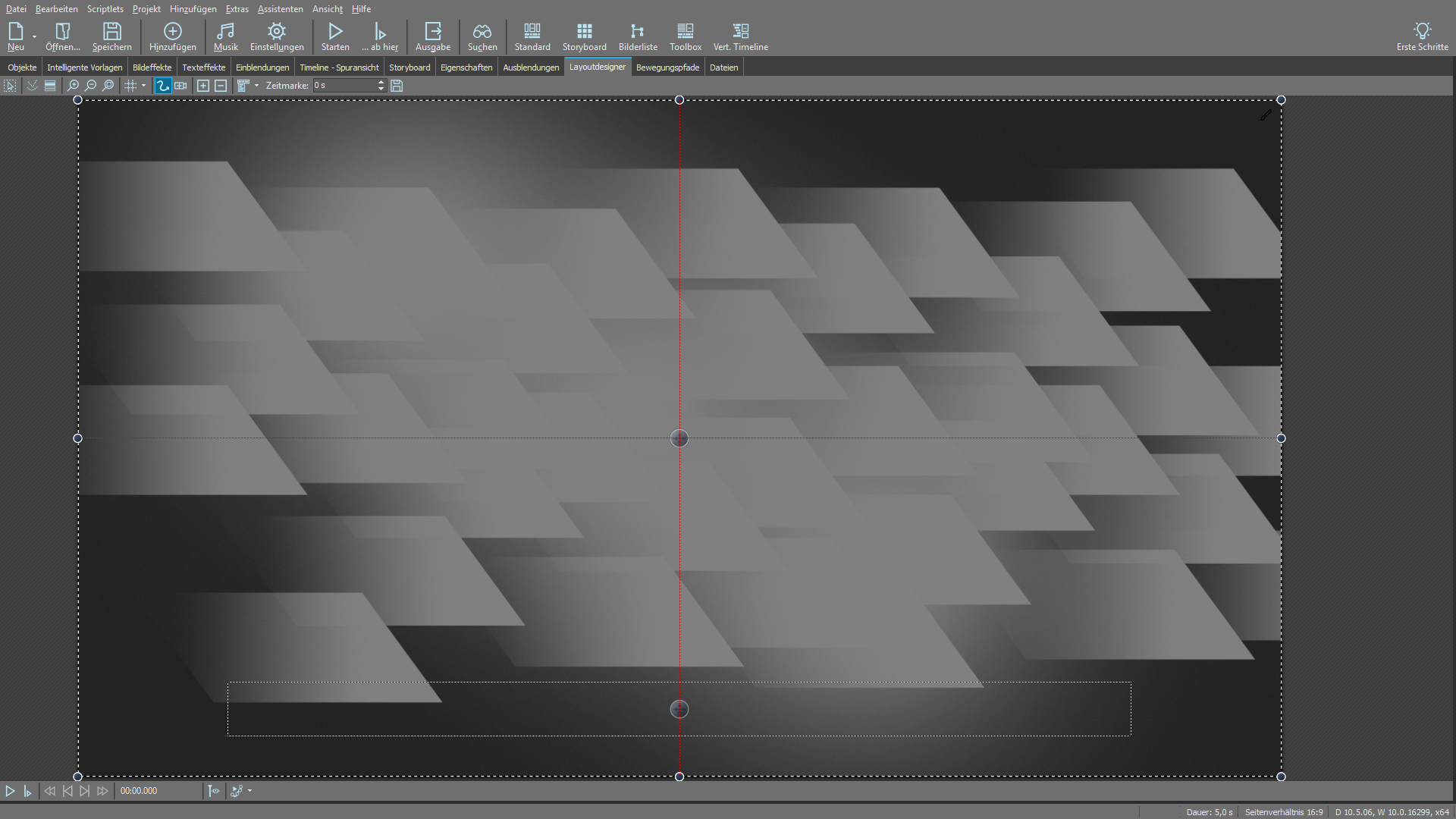Image resolution: width=1456 pixels, height=819 pixels.
Task: Switch to the Bewegungspfade tab
Action: tap(667, 67)
